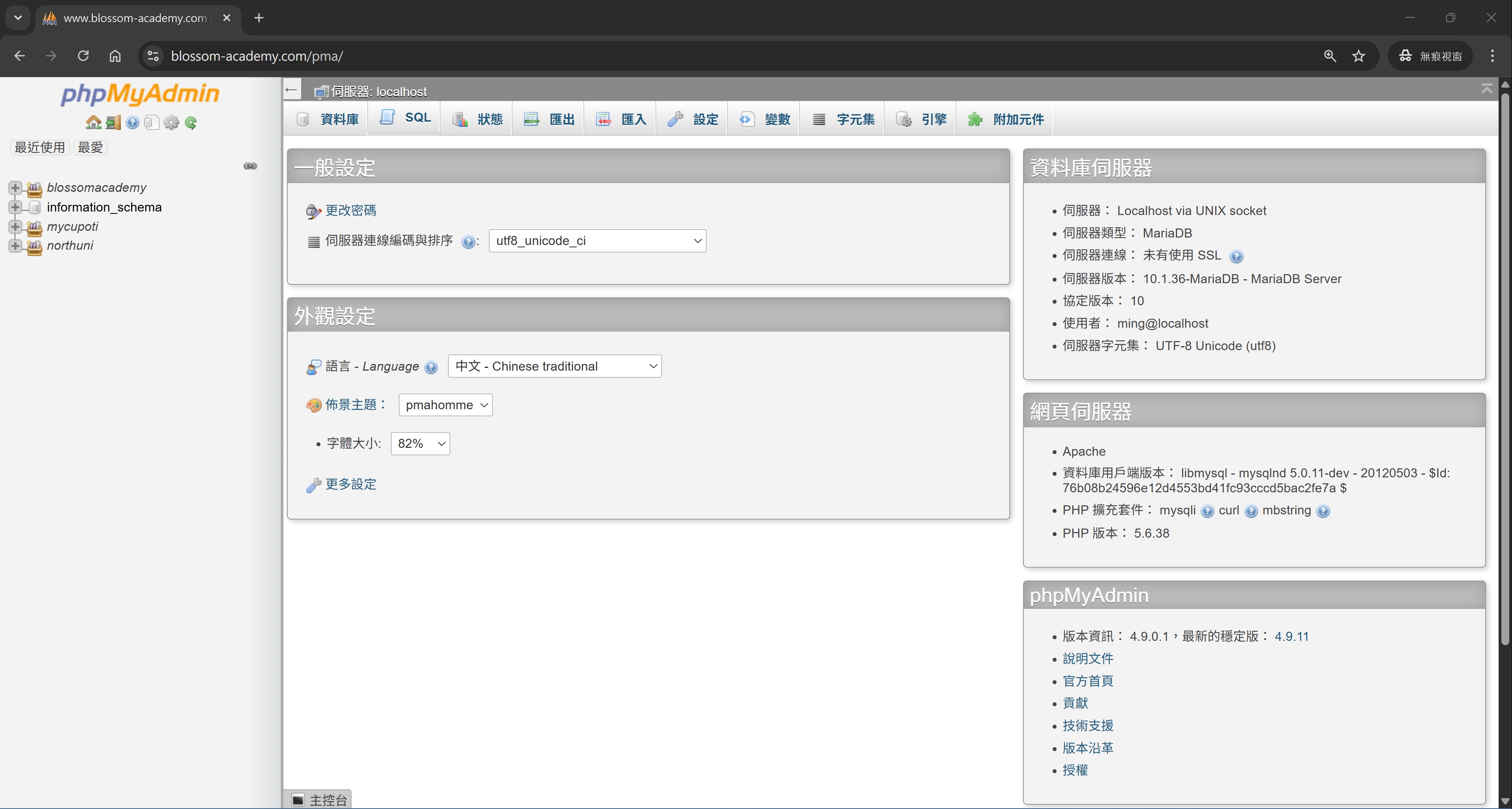The width and height of the screenshot is (1512, 809).
Task: Click the site information icon in address bar
Action: click(153, 56)
